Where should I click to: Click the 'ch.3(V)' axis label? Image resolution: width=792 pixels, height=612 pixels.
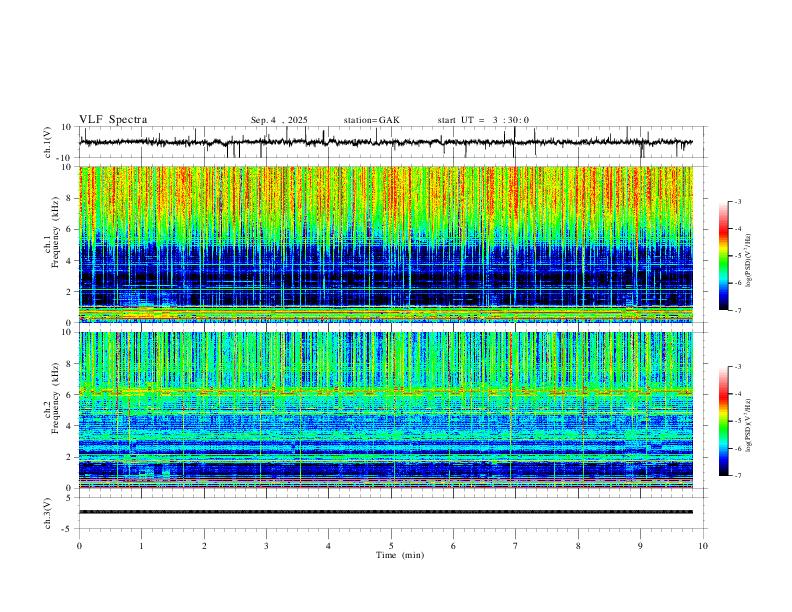click(48, 513)
